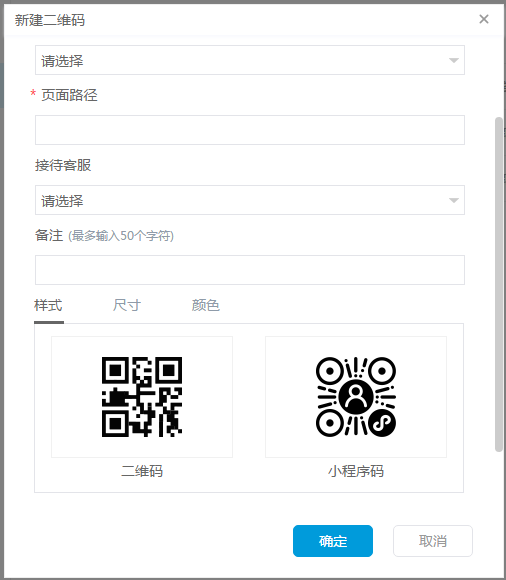Select the 小程序码 mini program code image
The width and height of the screenshot is (506, 580).
pos(356,397)
